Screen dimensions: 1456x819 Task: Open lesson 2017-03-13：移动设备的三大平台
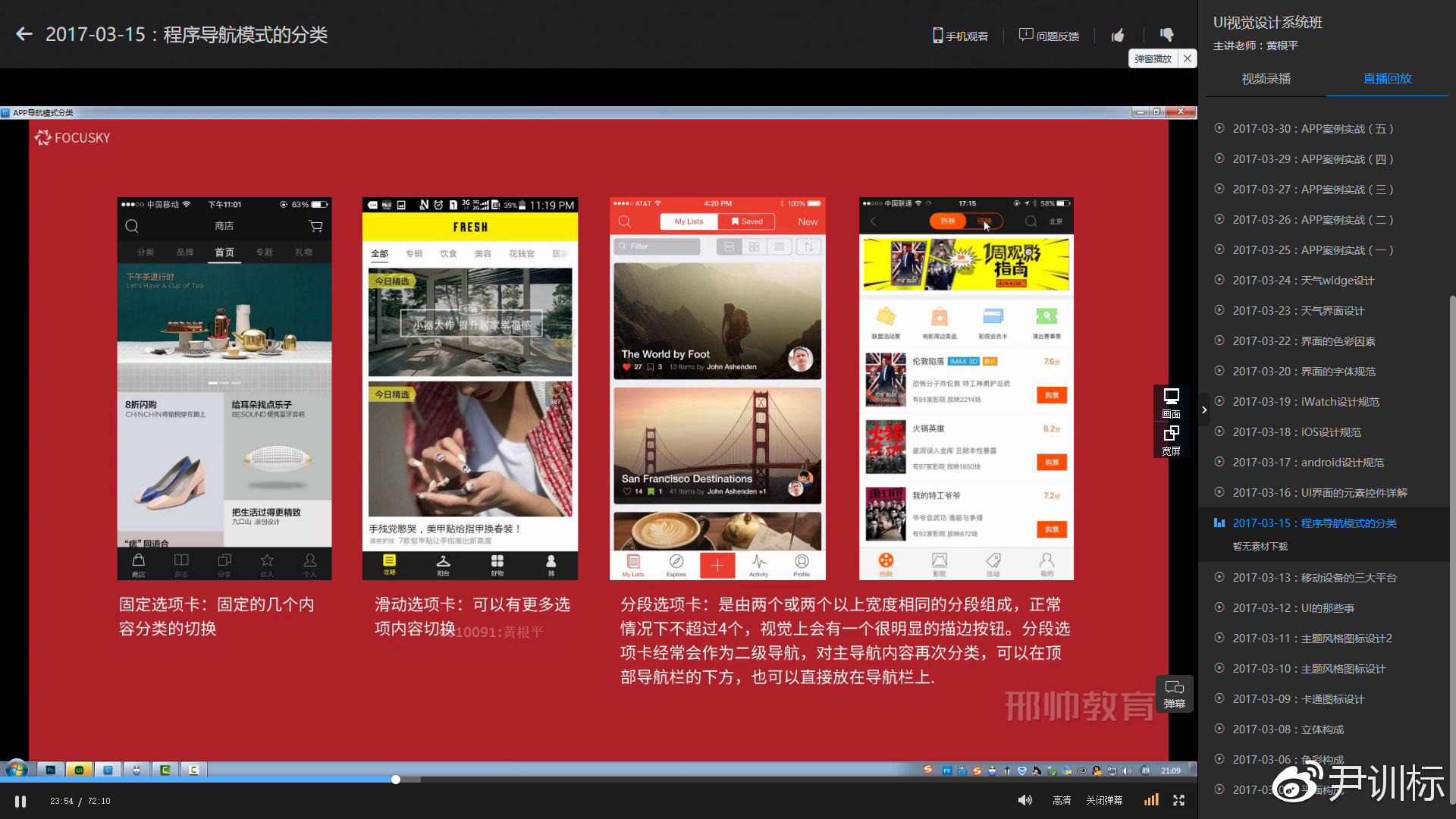[x=1314, y=578]
